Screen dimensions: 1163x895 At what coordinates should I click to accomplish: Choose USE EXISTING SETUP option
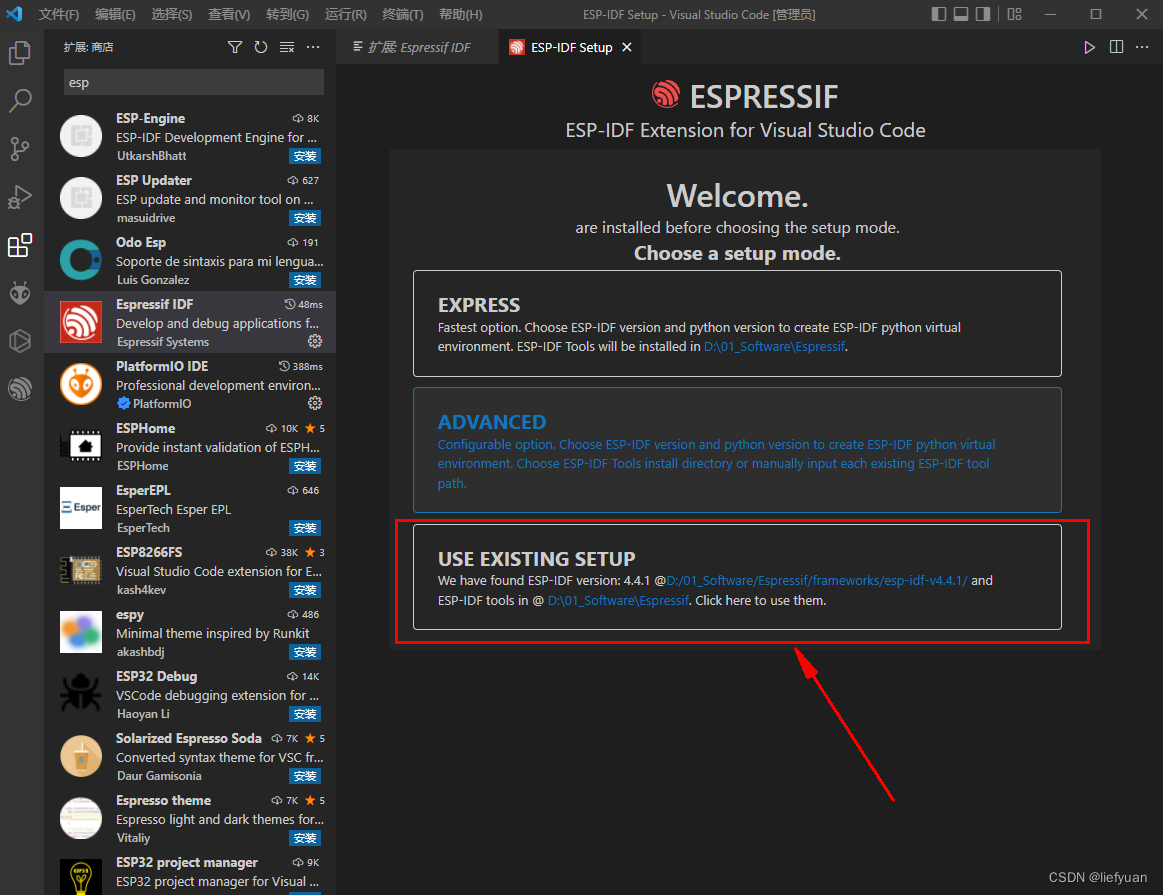point(737,577)
